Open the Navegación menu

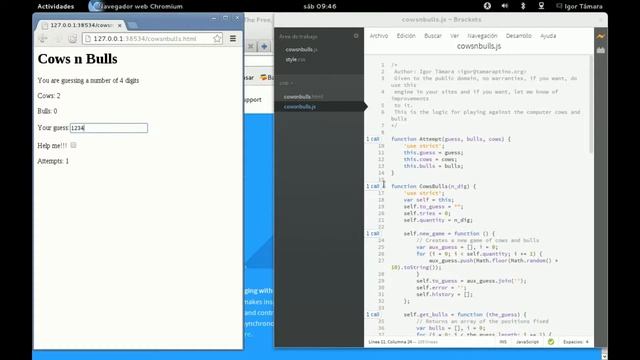tap(482, 36)
